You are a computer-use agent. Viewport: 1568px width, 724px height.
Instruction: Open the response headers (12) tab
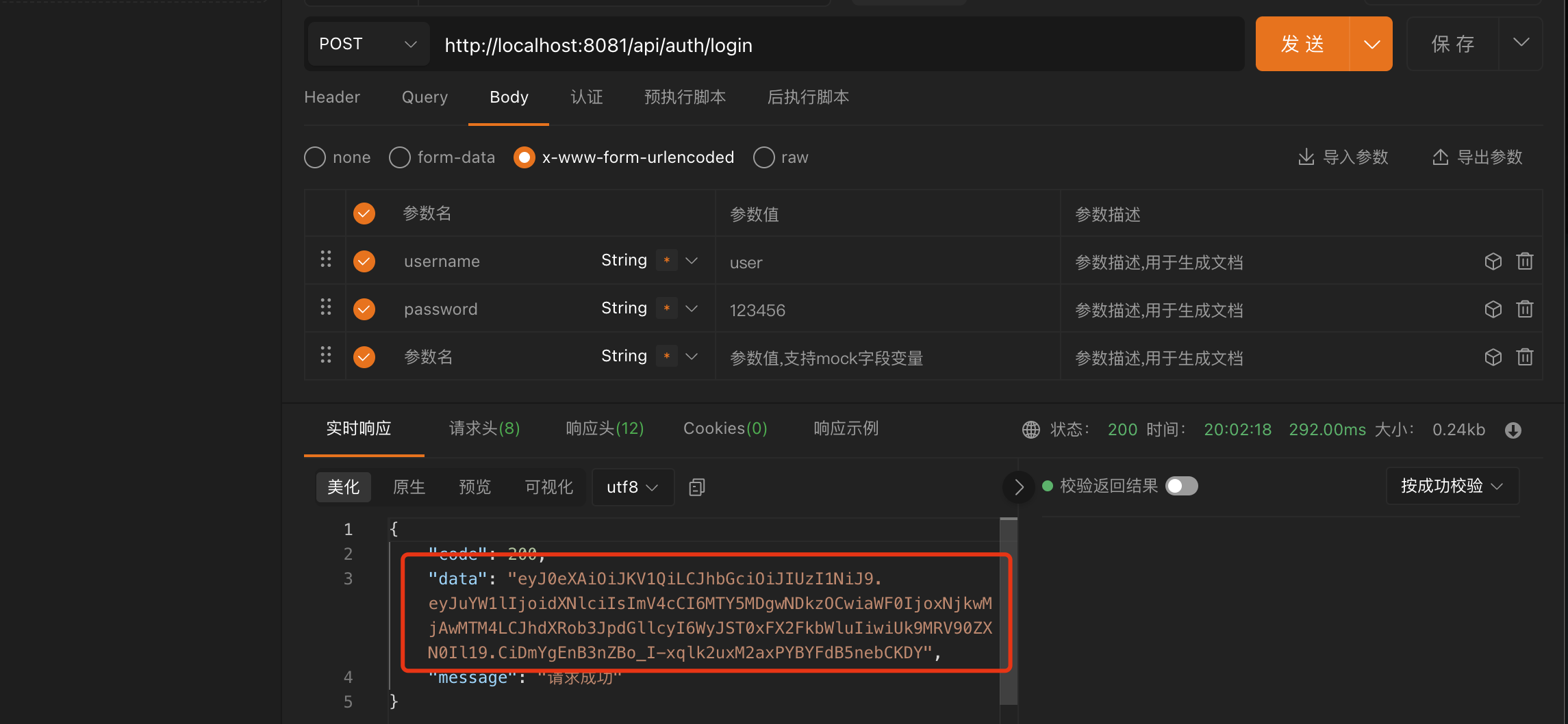605,428
